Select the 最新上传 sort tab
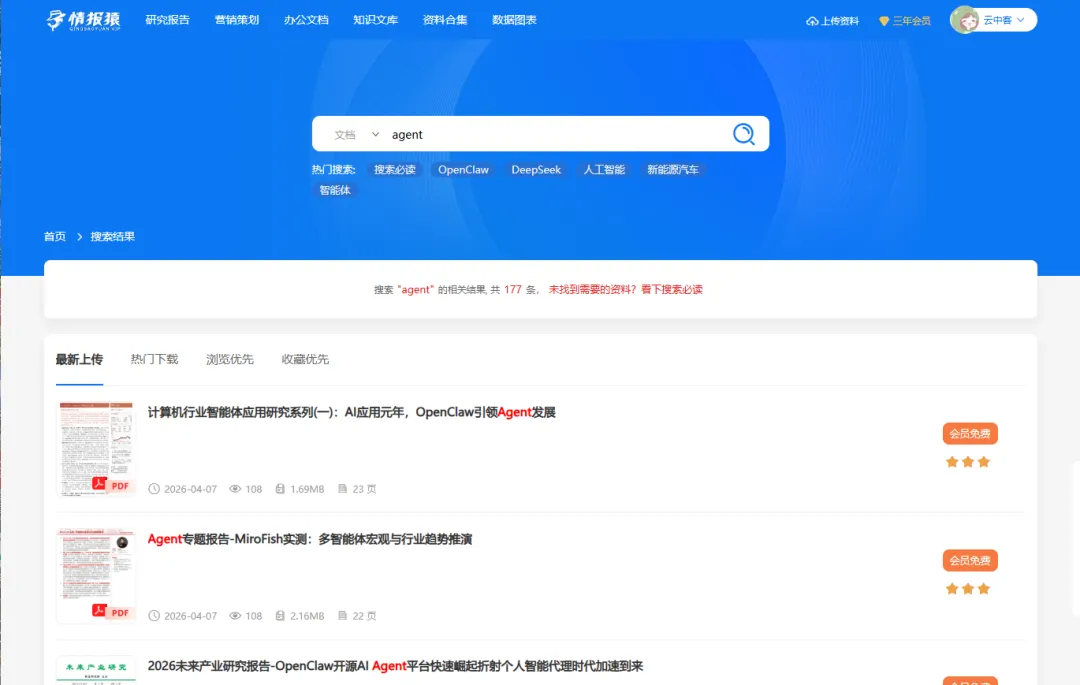1080x685 pixels. [79, 359]
